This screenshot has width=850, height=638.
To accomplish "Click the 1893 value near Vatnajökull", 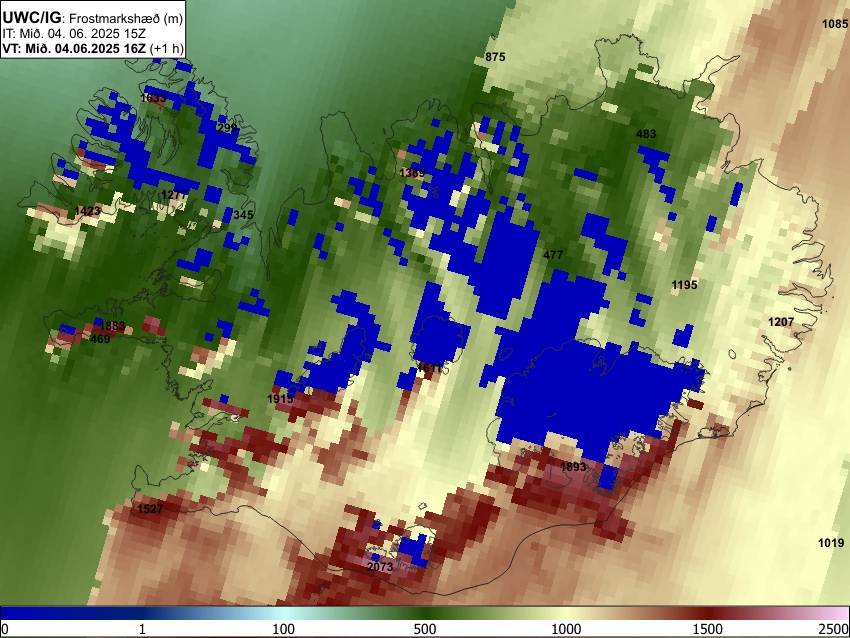I will (573, 467).
